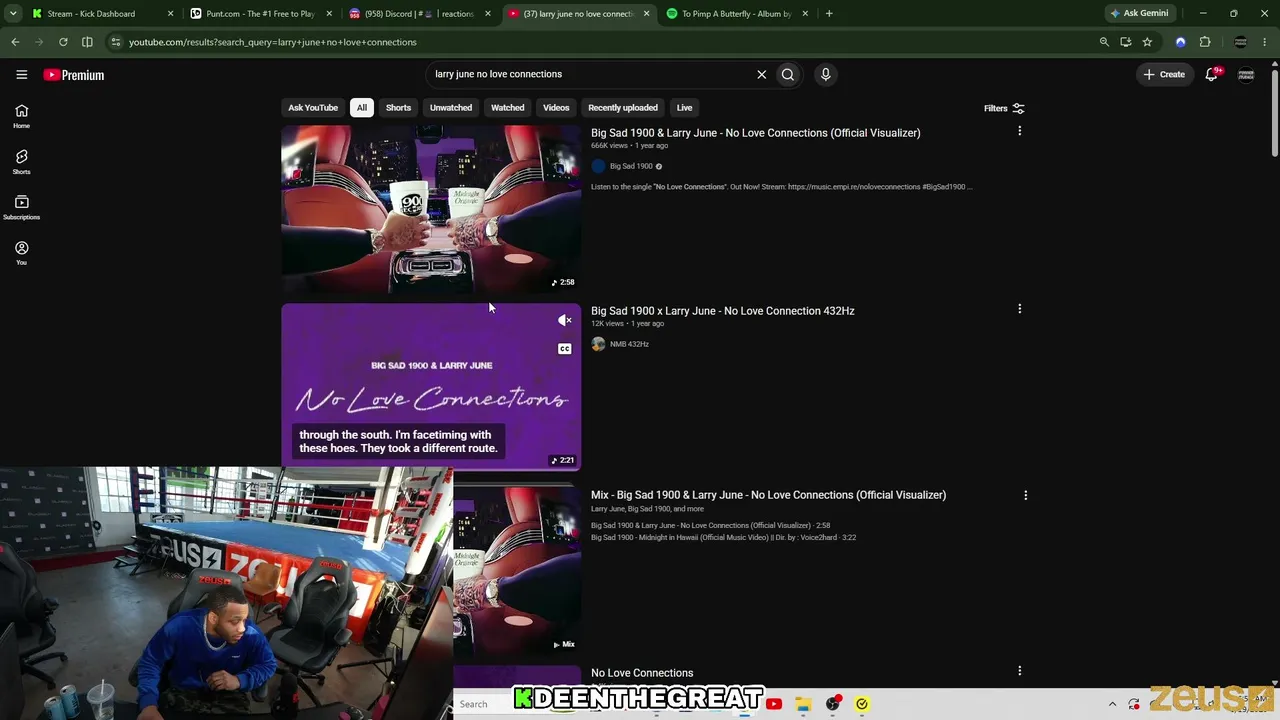Screen dimensions: 1280x720
Task: Visit the Big Sad 1900 channel
Action: tap(631, 166)
